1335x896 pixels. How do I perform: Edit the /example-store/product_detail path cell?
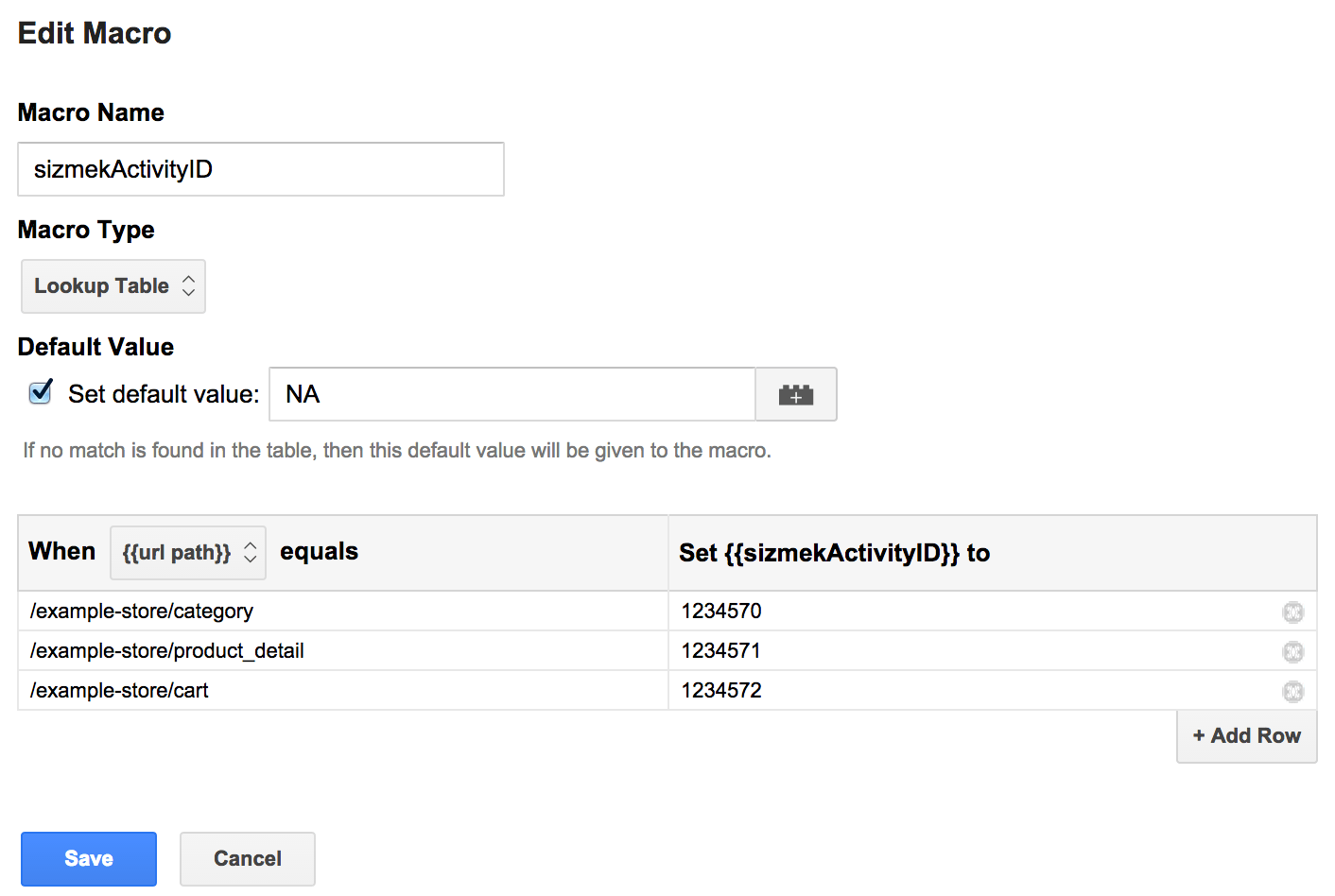[343, 651]
